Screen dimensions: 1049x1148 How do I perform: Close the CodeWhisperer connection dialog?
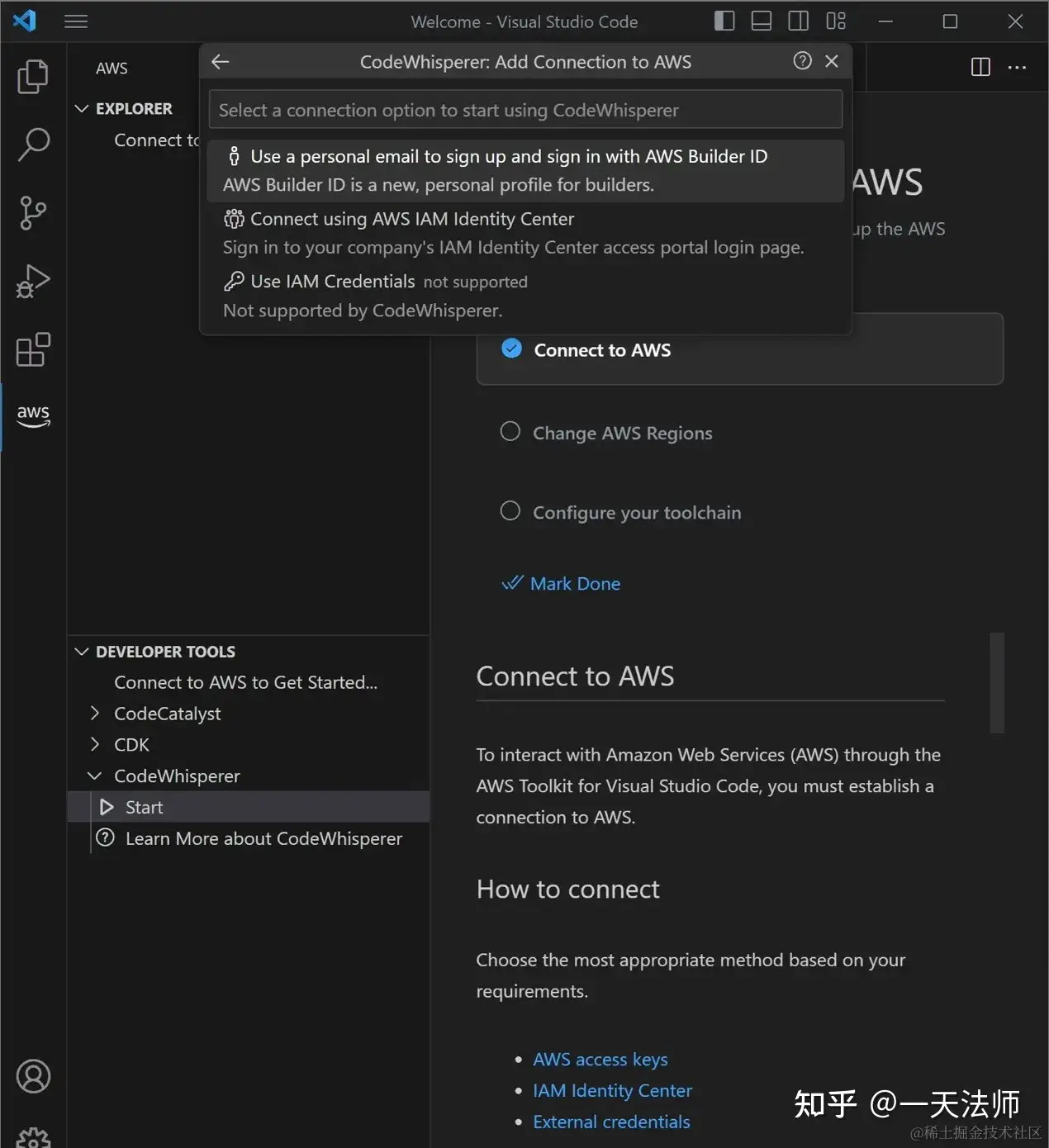tap(832, 61)
